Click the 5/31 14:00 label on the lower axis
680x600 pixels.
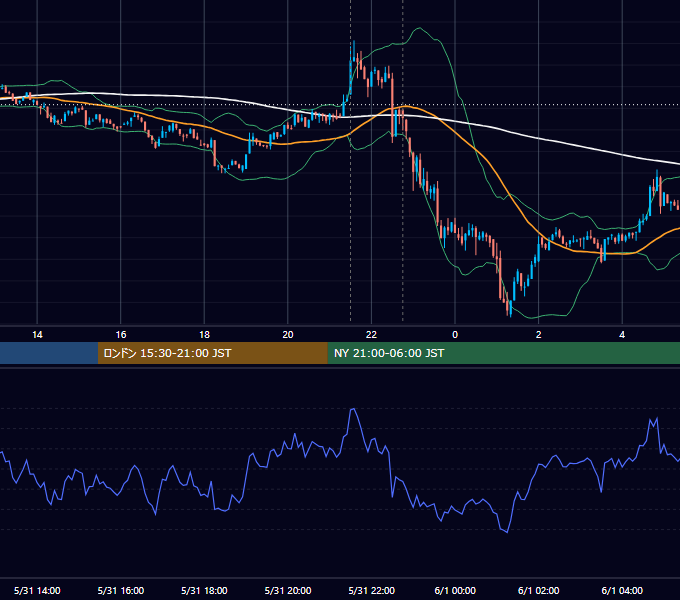click(x=37, y=590)
